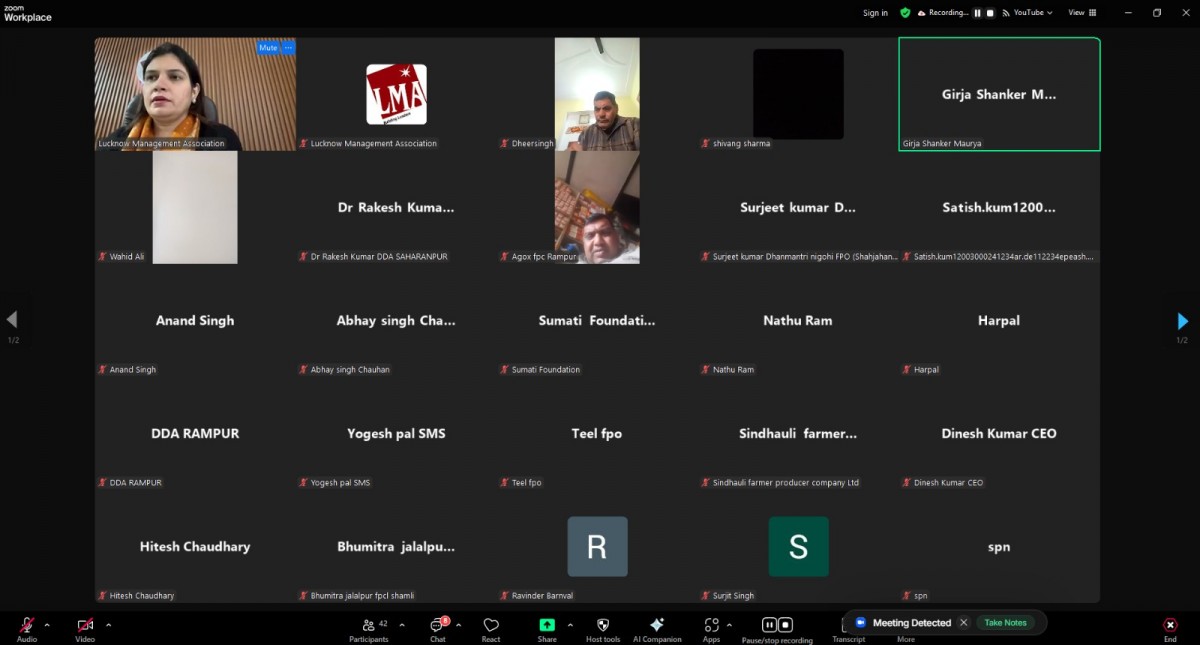Open the three-dots menu on host video
Viewport: 1200px width, 645px height.
click(x=289, y=48)
